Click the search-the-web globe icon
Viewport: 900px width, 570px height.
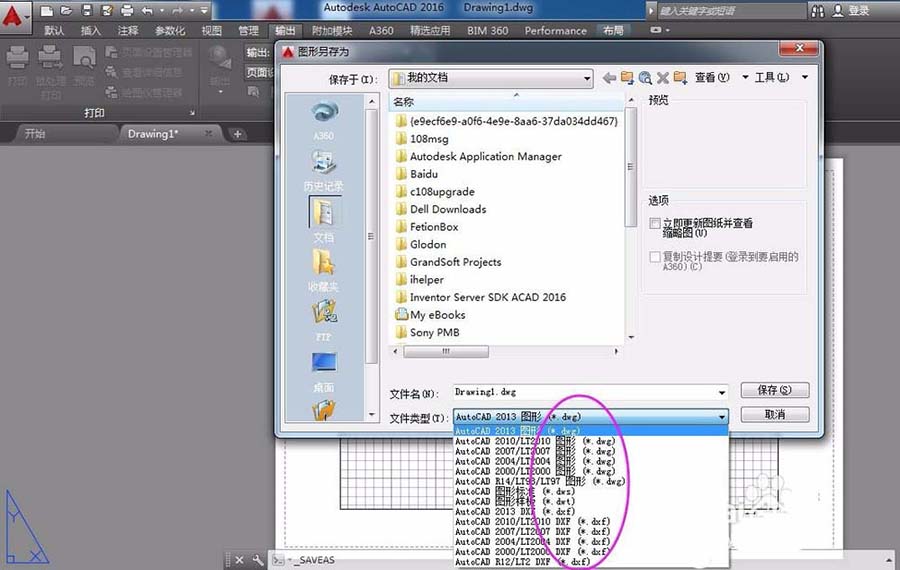[x=645, y=77]
